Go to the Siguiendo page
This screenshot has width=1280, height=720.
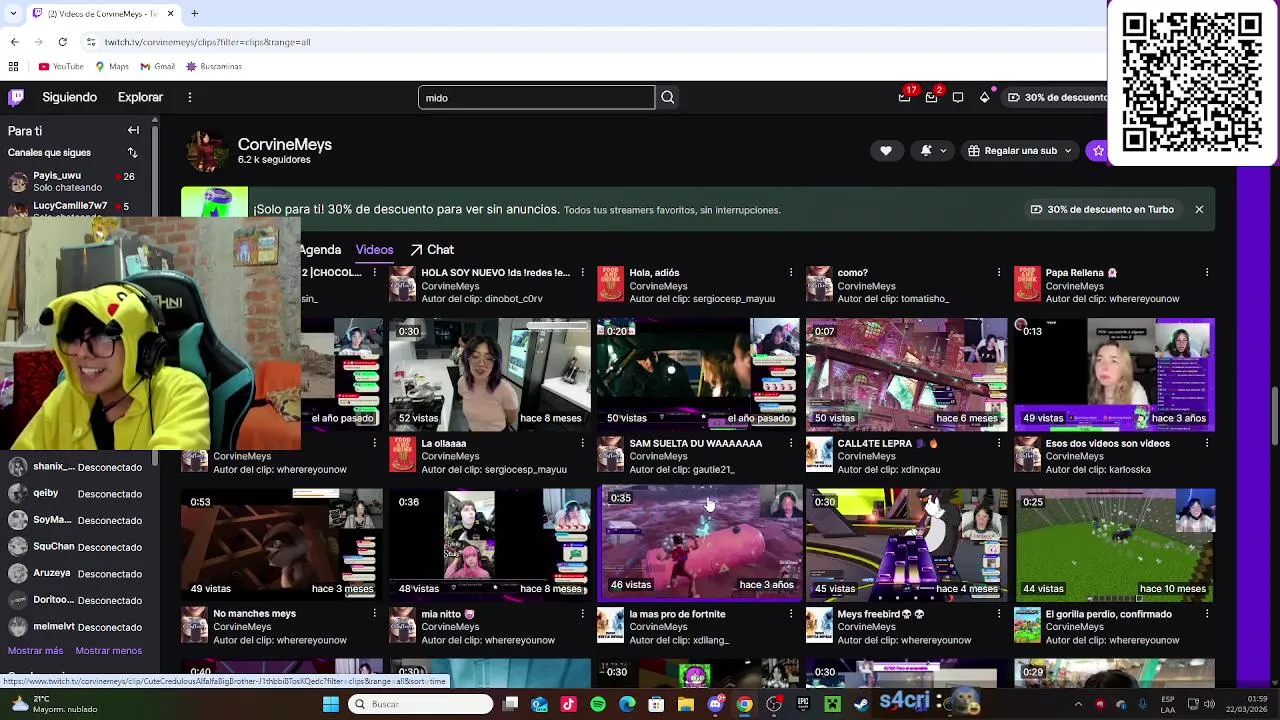coord(69,97)
